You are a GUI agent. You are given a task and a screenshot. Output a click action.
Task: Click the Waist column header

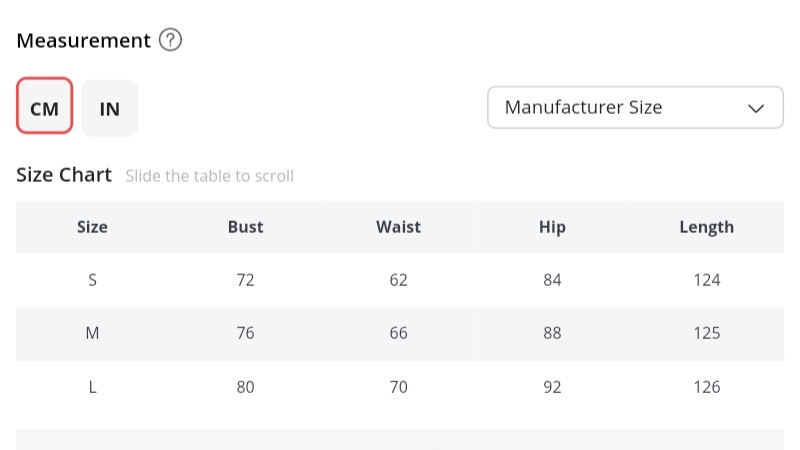point(398,227)
